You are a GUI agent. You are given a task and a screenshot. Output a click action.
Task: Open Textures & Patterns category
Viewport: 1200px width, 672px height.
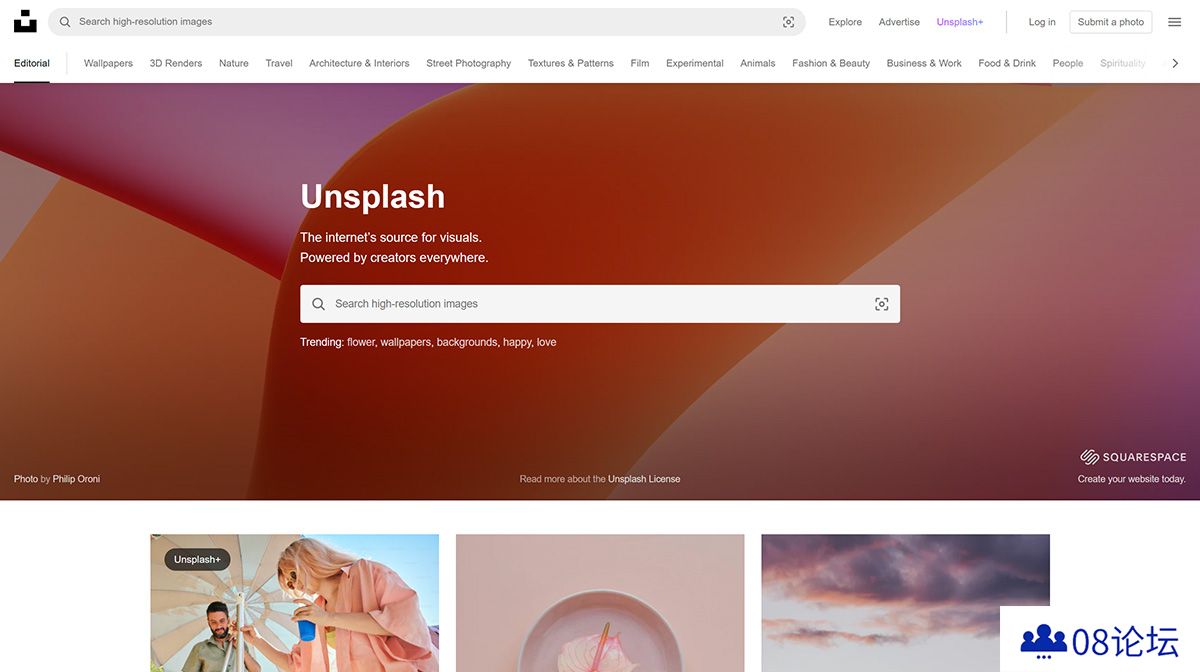point(571,63)
